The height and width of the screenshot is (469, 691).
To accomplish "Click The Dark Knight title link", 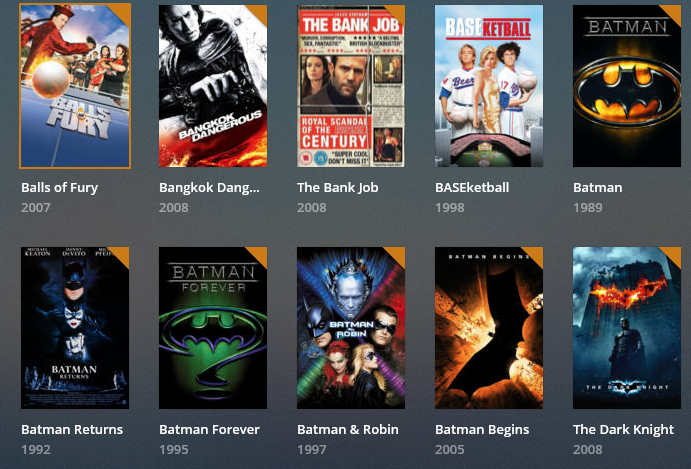I will pos(623,430).
